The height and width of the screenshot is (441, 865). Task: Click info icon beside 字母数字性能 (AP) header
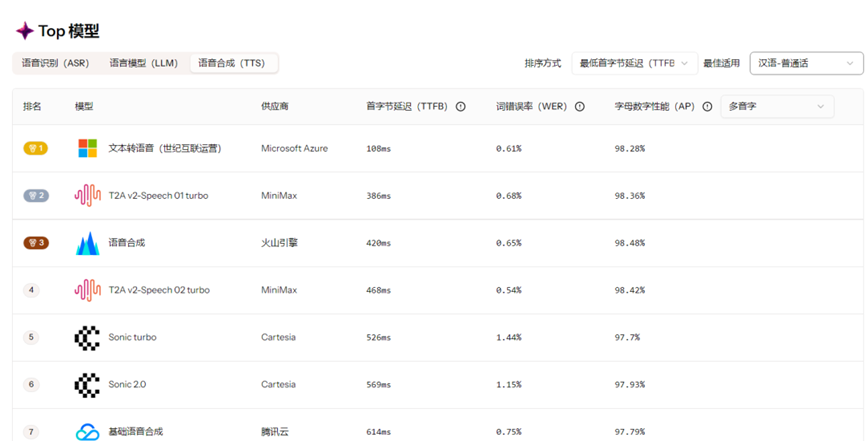click(x=707, y=106)
